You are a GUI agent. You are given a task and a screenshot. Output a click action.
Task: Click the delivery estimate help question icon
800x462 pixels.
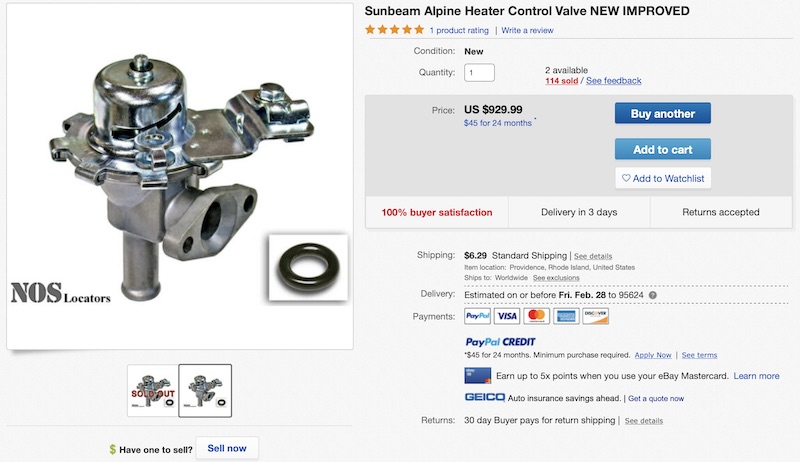pyautogui.click(x=653, y=295)
